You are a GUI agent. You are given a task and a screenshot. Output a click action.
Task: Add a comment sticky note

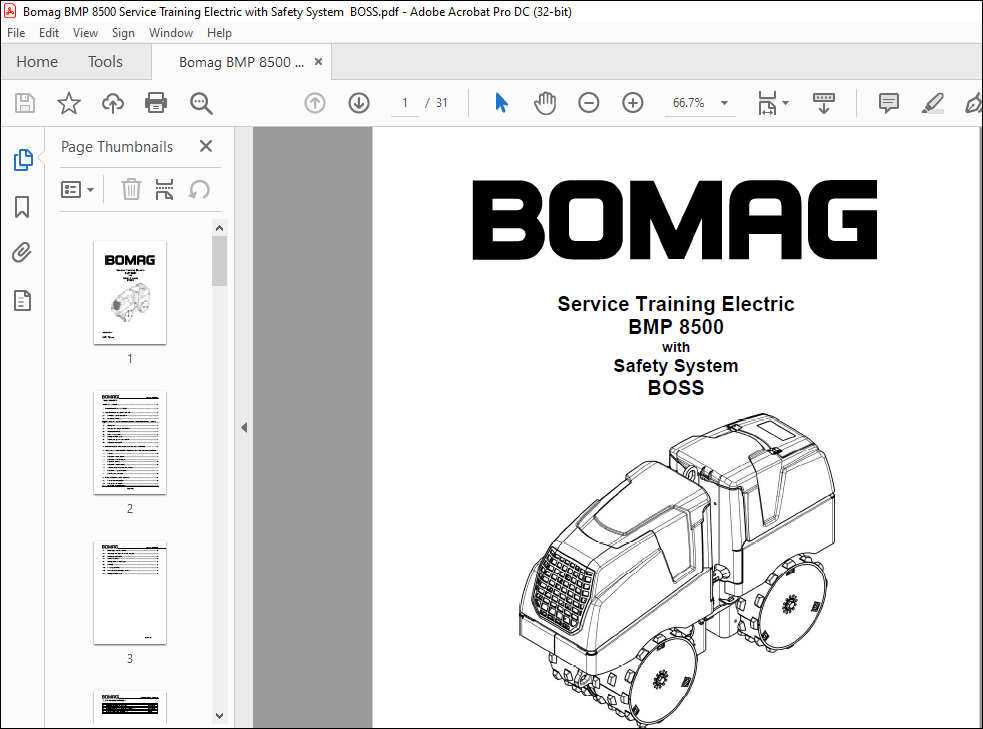tap(888, 103)
